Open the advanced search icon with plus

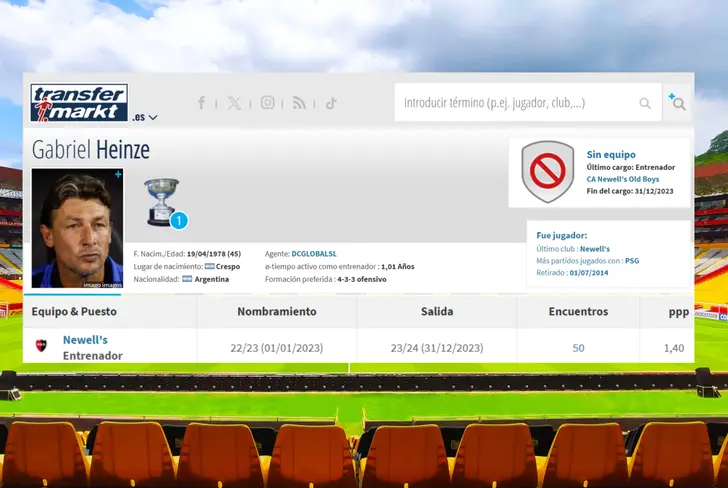[677, 102]
